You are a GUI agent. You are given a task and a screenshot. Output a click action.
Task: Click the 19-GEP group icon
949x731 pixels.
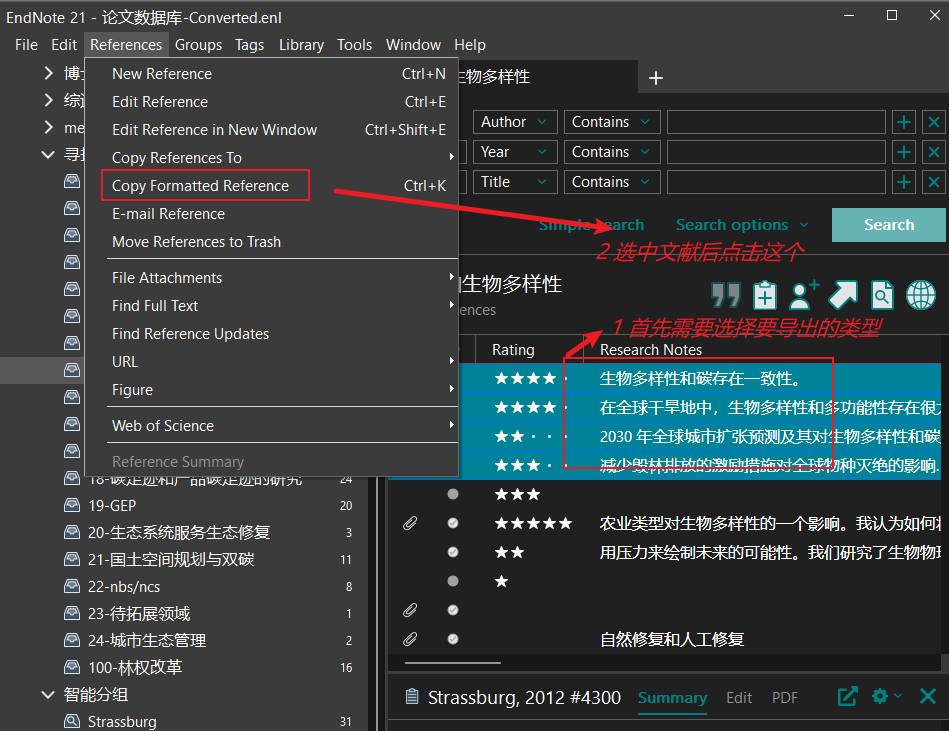[72, 505]
